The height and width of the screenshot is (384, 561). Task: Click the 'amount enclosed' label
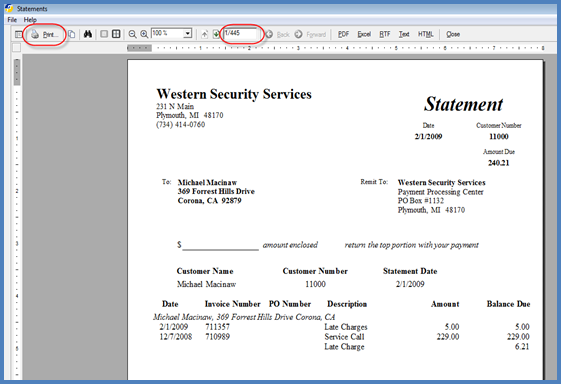click(290, 245)
